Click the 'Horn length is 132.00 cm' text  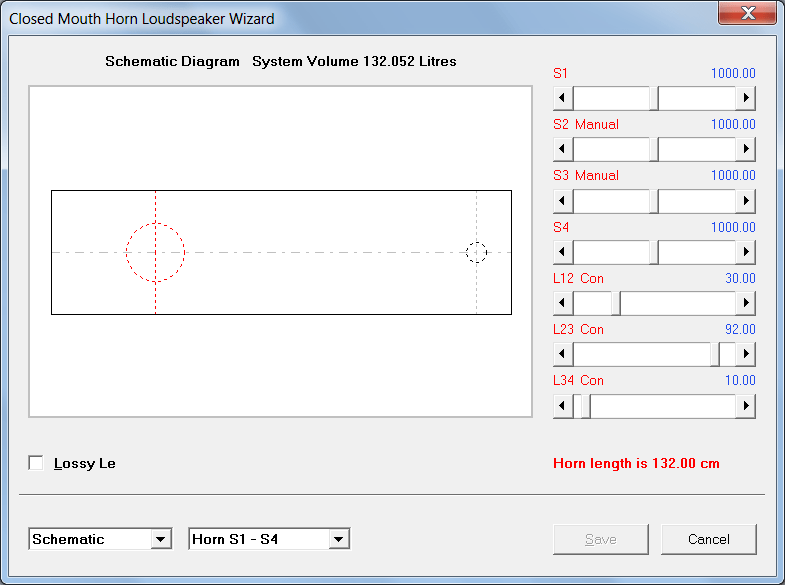click(636, 463)
